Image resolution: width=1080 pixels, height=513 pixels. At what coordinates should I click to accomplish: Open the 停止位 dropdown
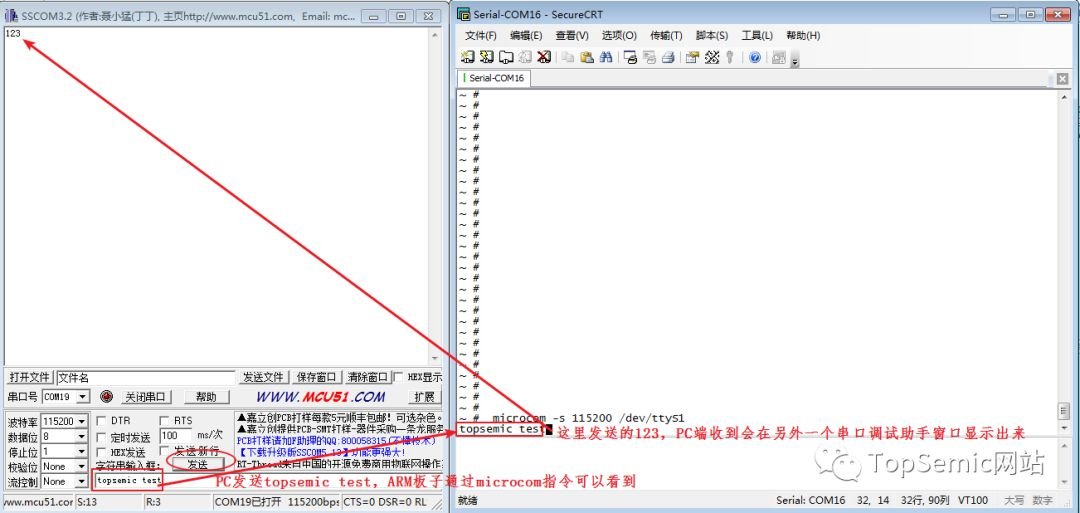tap(82, 452)
